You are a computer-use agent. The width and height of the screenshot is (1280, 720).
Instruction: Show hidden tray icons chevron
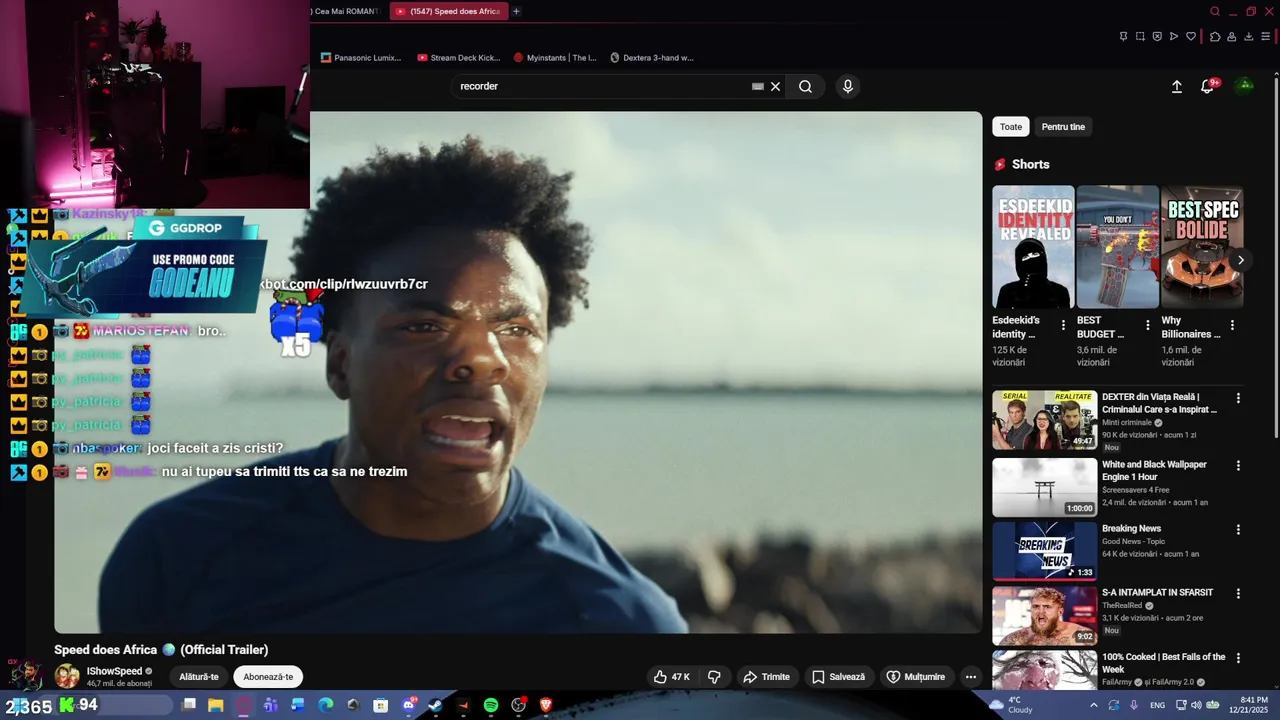(1093, 705)
